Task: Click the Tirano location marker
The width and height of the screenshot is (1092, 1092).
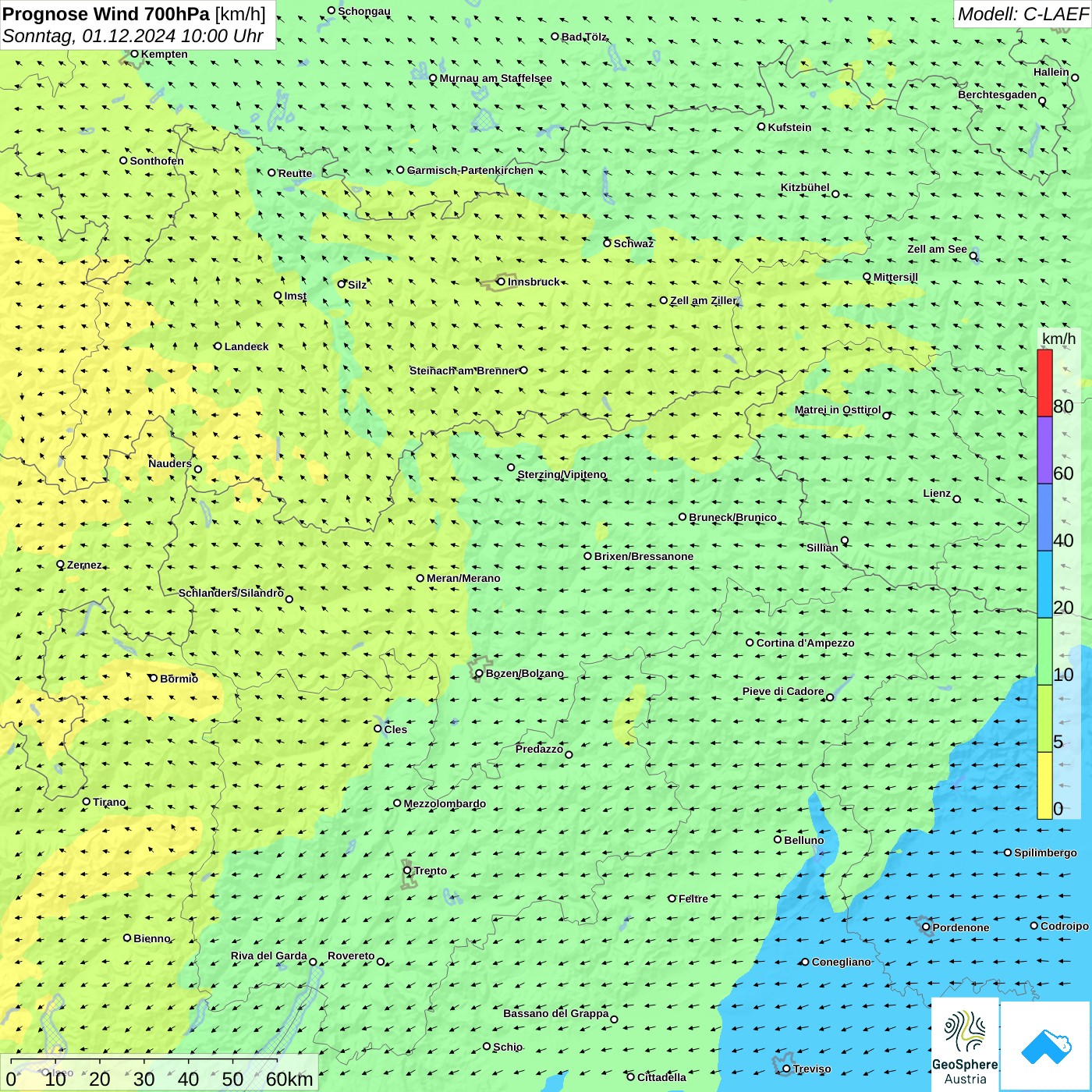Action: (x=87, y=801)
